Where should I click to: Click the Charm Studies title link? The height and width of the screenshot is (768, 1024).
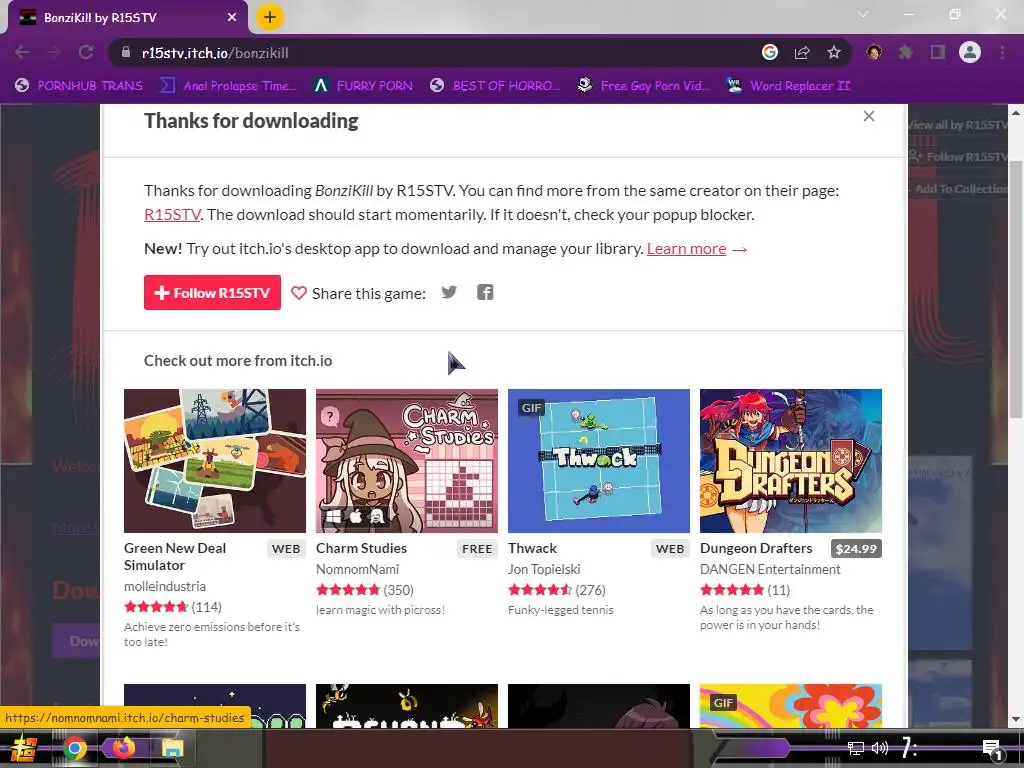[x=361, y=548]
